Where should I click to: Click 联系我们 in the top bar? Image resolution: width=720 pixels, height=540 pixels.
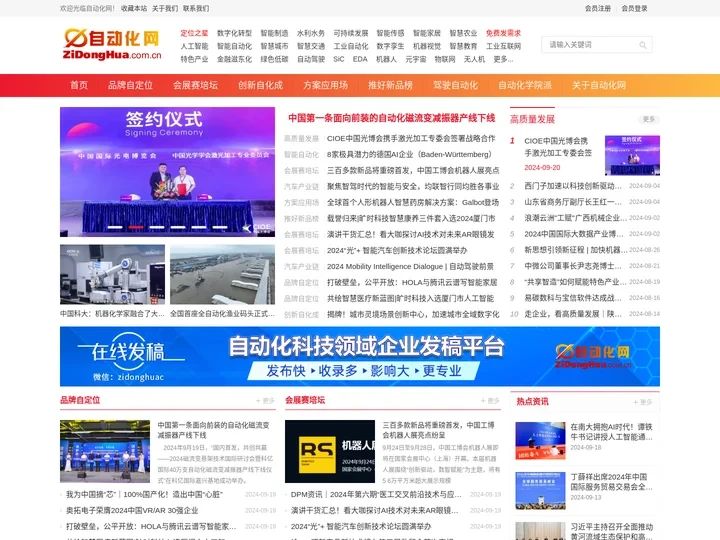(196, 8)
